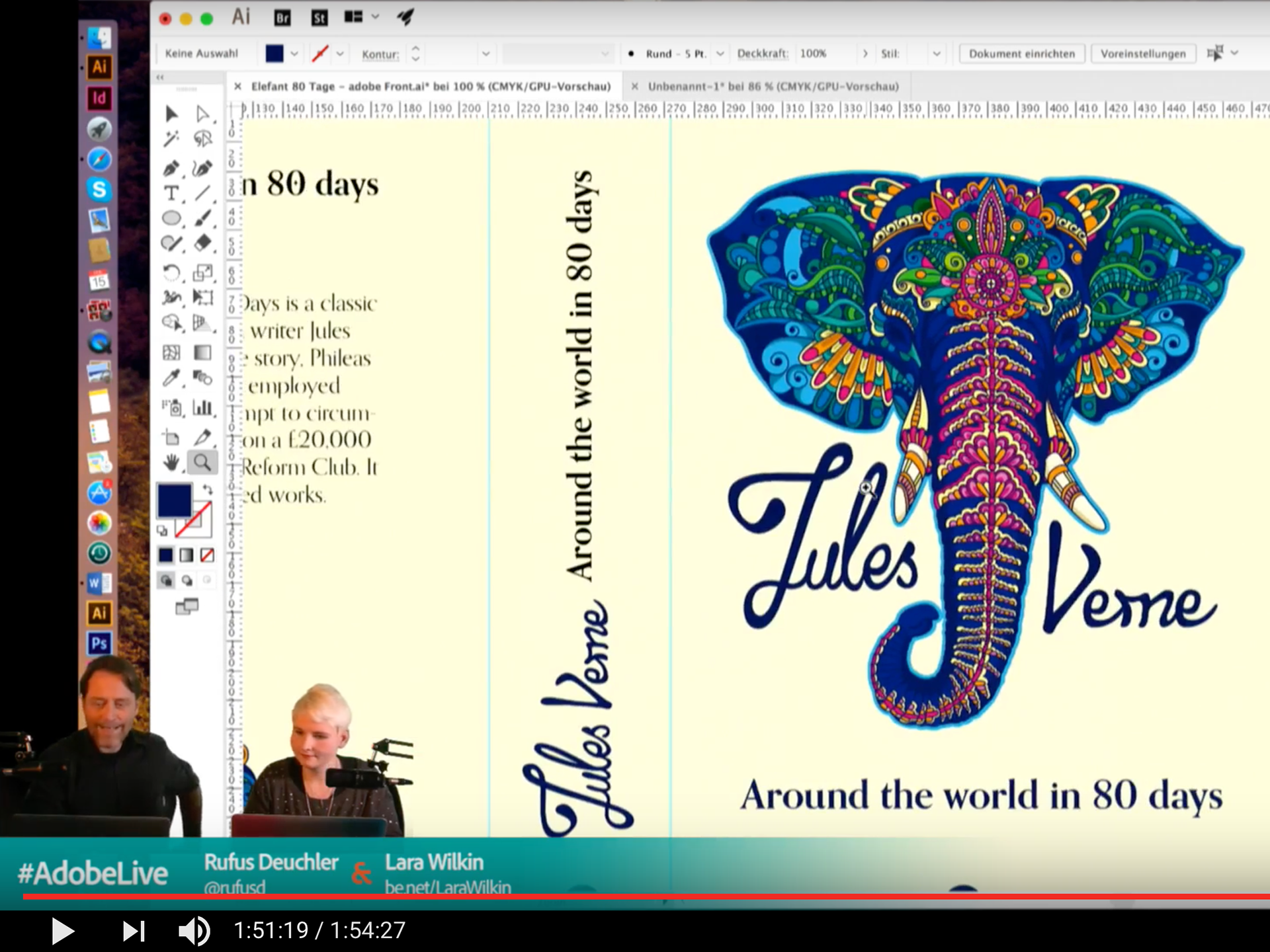This screenshot has width=1270, height=952.
Task: Select the Lasso tool
Action: (x=203, y=139)
